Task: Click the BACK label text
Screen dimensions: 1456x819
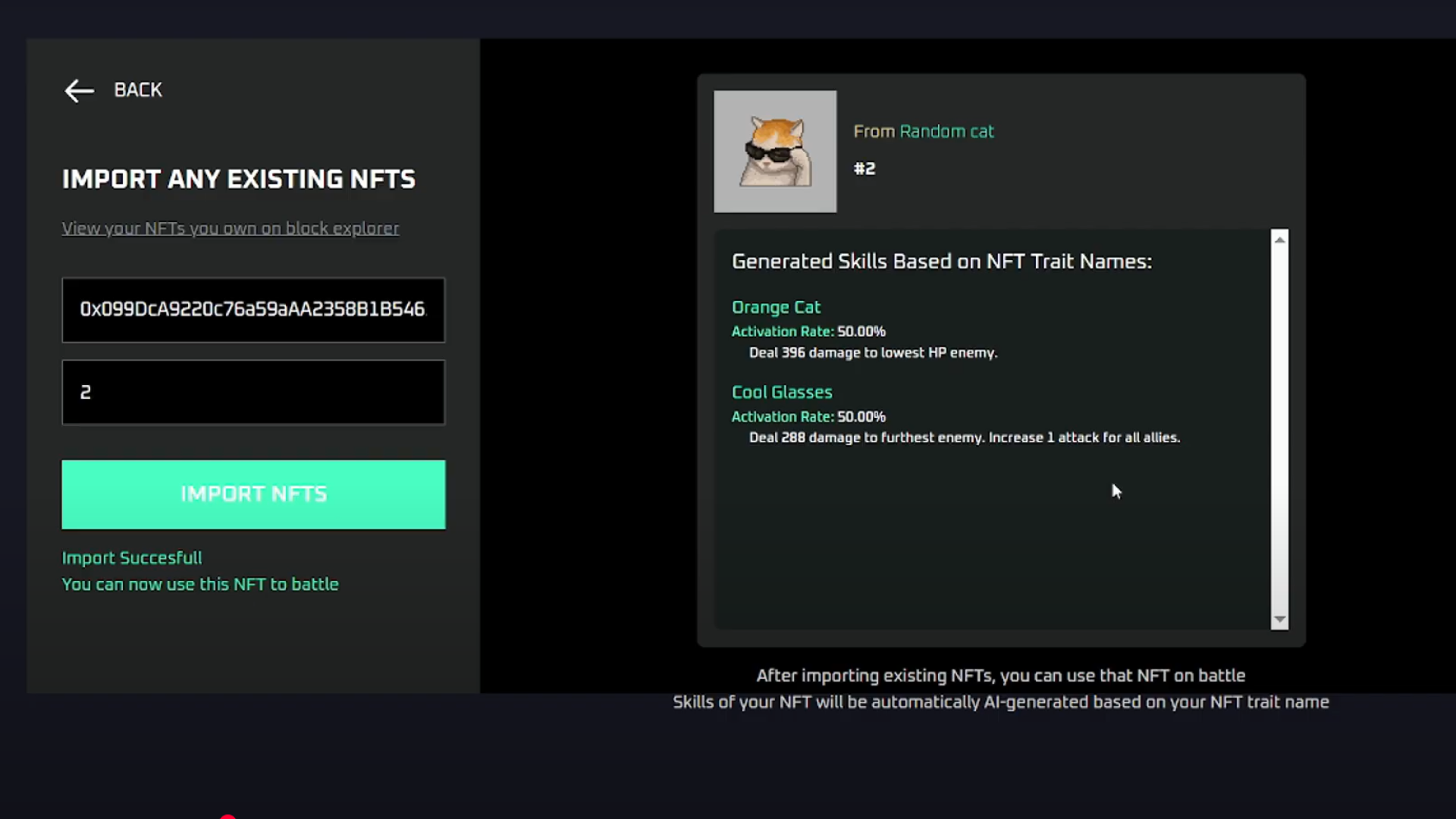Action: [x=138, y=90]
